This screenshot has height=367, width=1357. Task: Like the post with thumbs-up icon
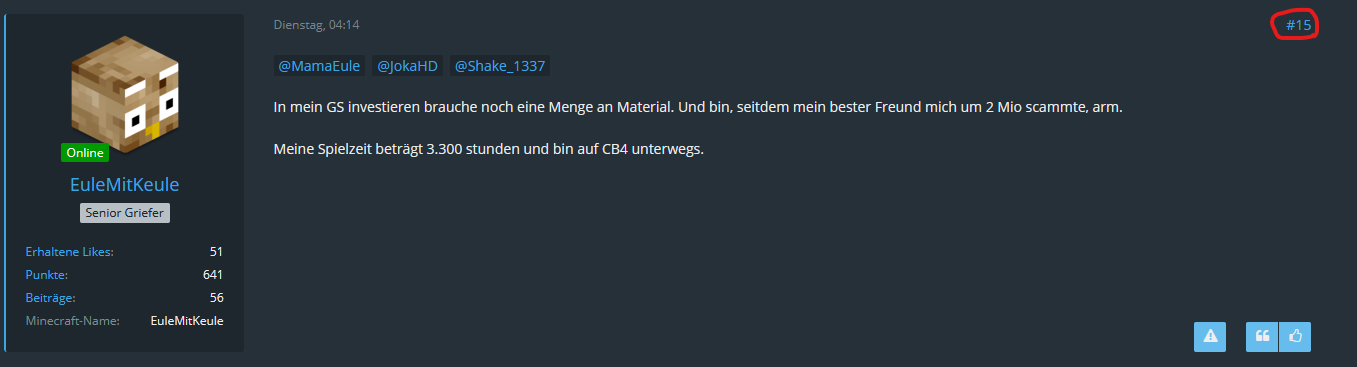click(x=1295, y=337)
